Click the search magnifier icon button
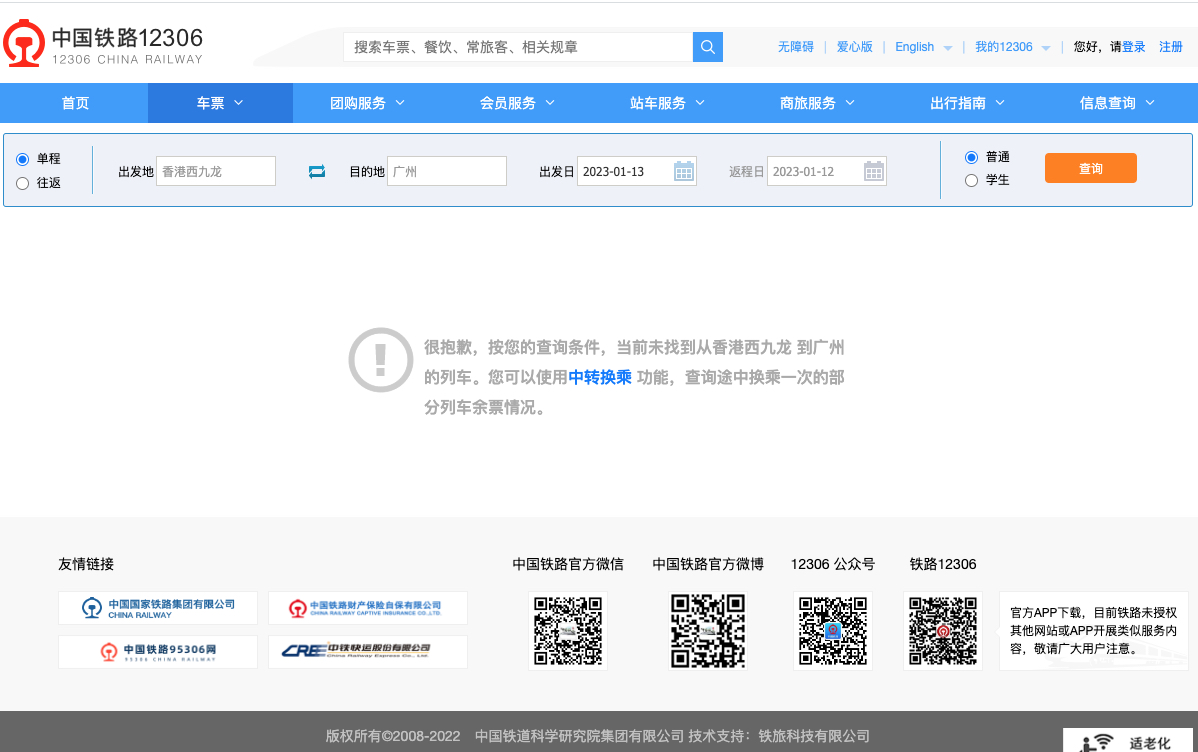This screenshot has width=1198, height=752. click(x=707, y=47)
